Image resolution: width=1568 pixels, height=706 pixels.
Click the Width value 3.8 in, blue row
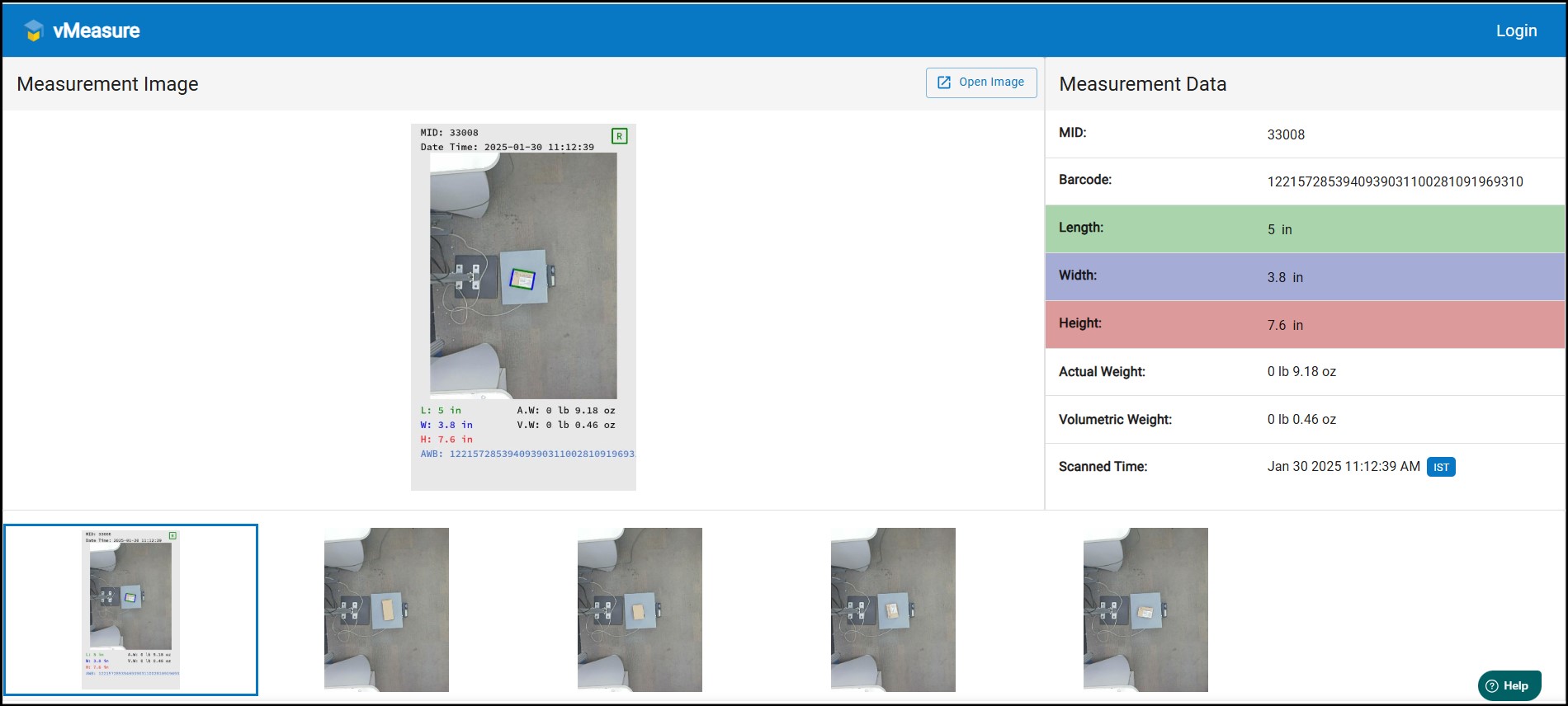tap(1285, 277)
